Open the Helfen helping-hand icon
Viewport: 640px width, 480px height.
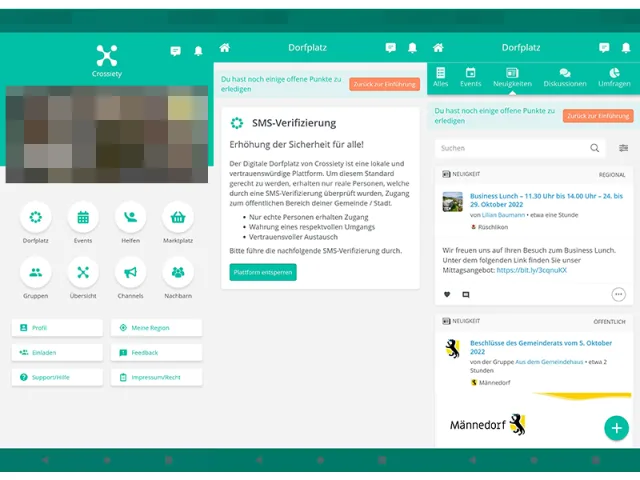(x=130, y=217)
